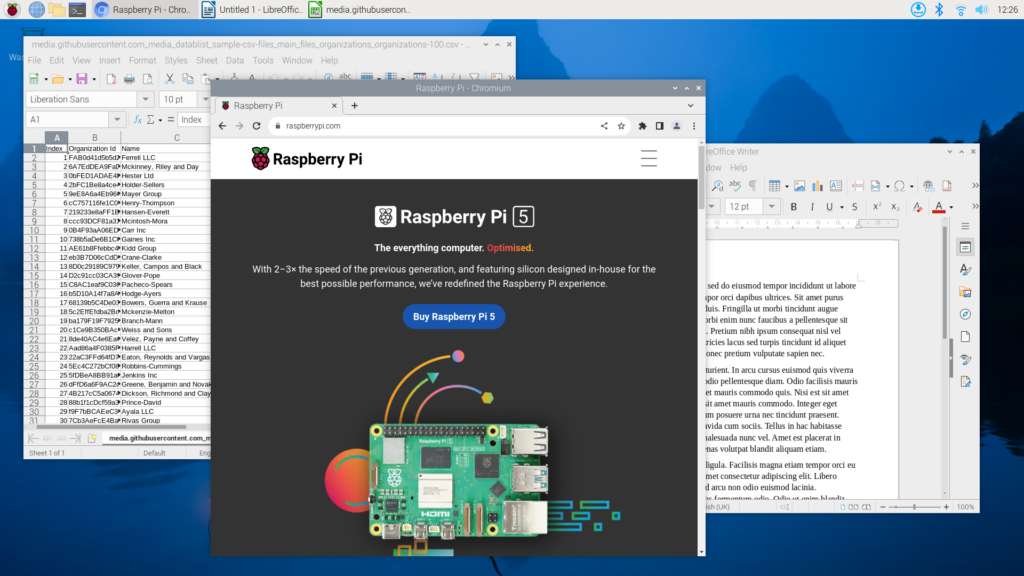Image resolution: width=1024 pixels, height=576 pixels.
Task: Run spell check from the Writer toolbar
Action: click(x=736, y=186)
